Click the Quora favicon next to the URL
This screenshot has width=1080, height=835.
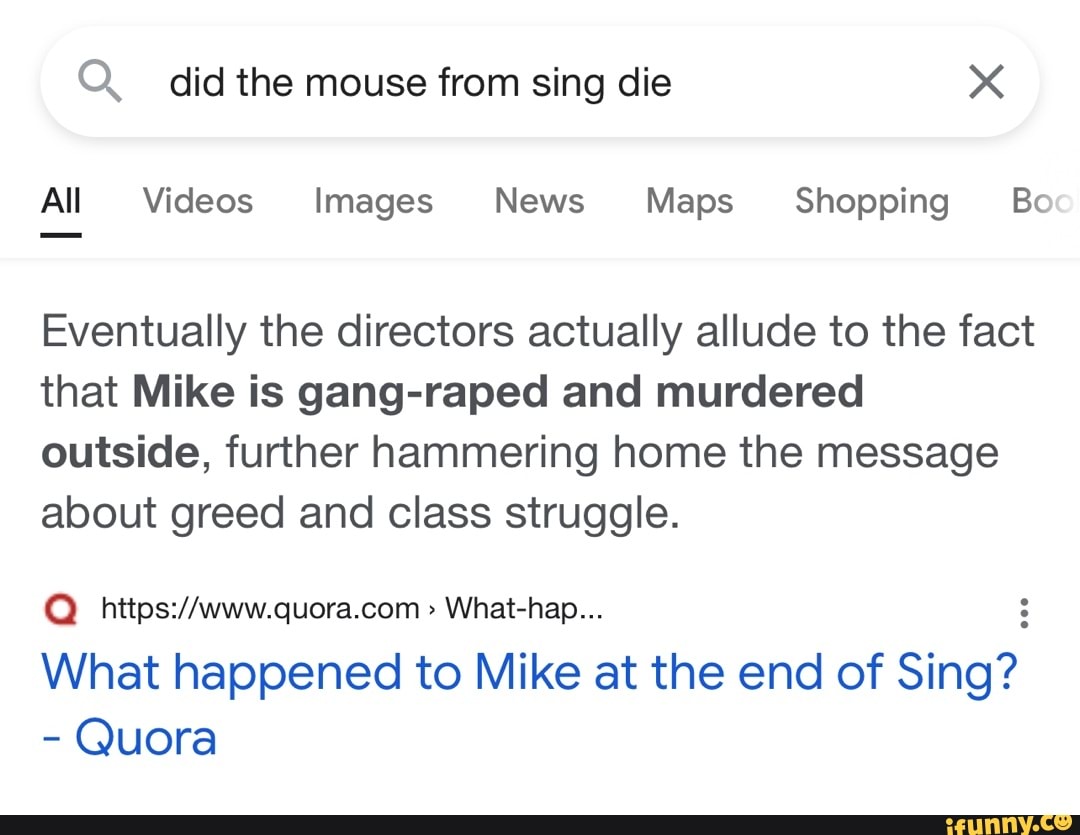click(x=58, y=610)
